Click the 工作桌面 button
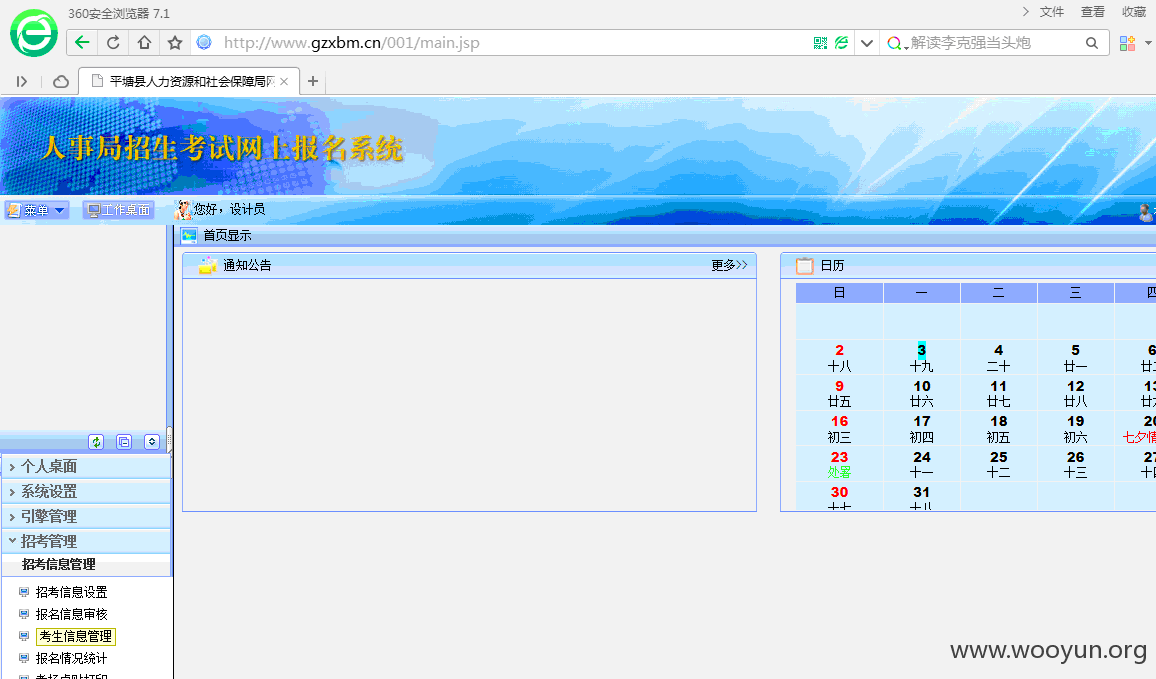 coord(119,210)
